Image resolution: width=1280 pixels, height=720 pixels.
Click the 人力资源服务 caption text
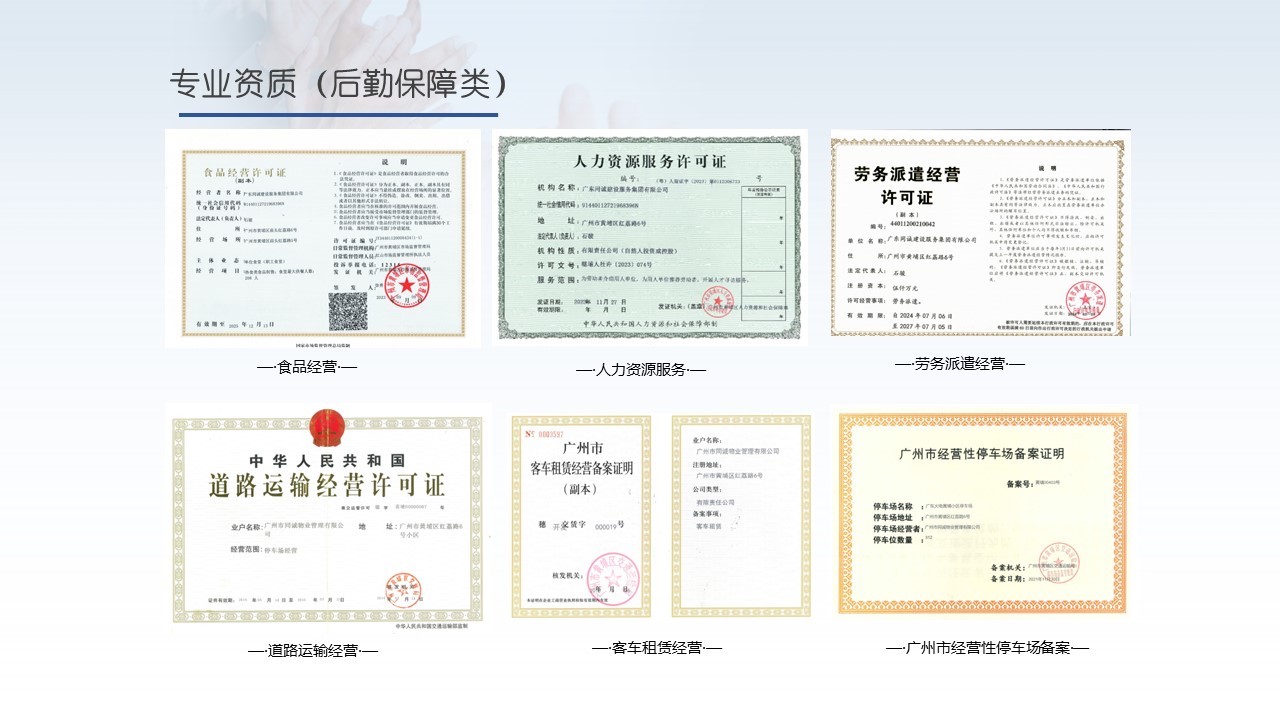pos(641,370)
